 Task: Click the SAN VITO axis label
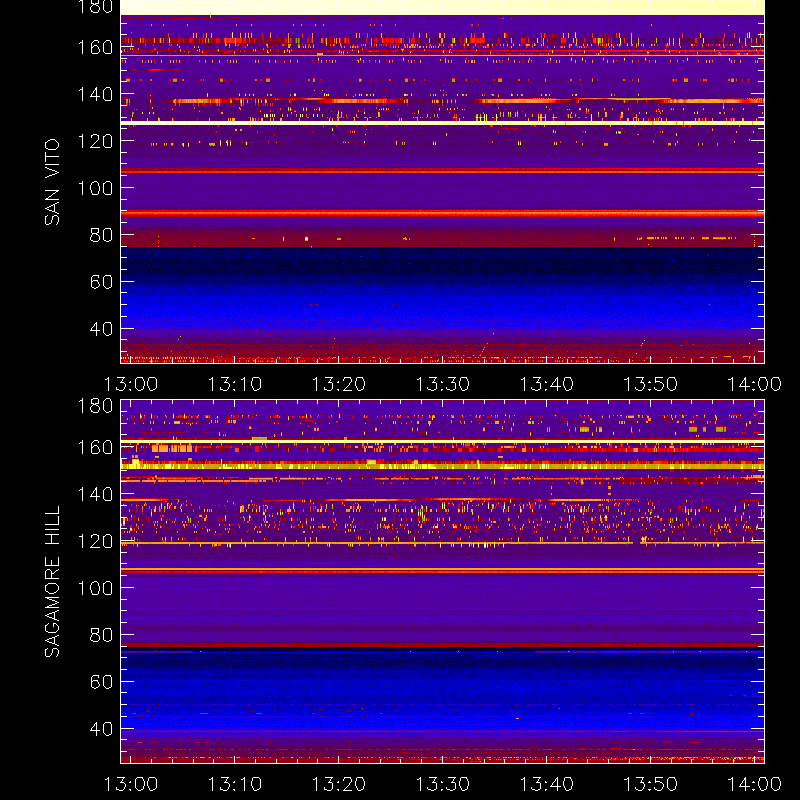pyautogui.click(x=52, y=182)
